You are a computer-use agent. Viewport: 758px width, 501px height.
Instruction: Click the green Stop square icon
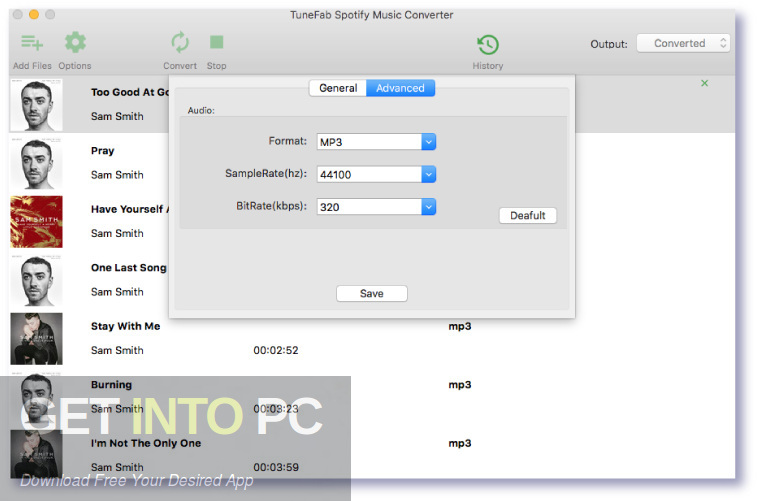(x=217, y=43)
